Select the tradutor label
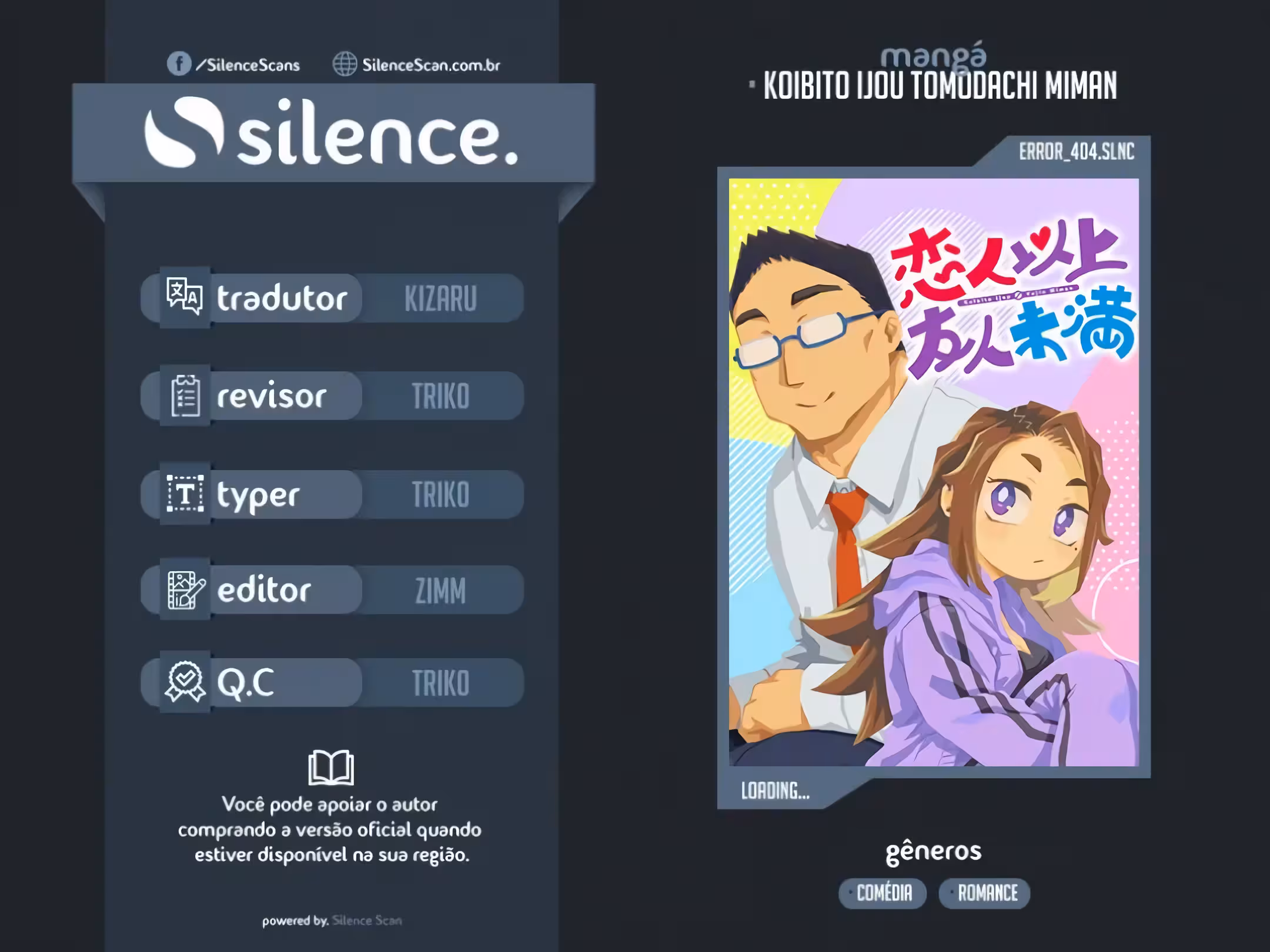This screenshot has height=952, width=1270. tap(282, 298)
